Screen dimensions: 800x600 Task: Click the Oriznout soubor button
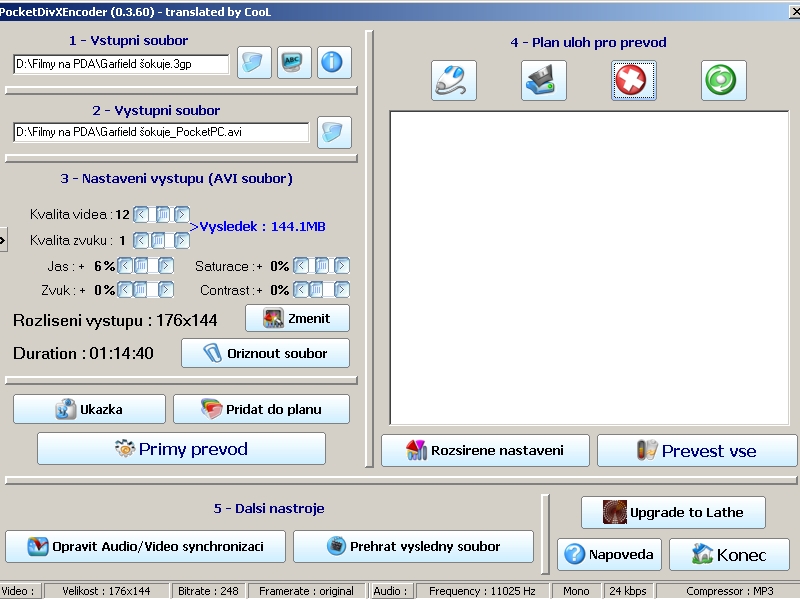point(265,353)
